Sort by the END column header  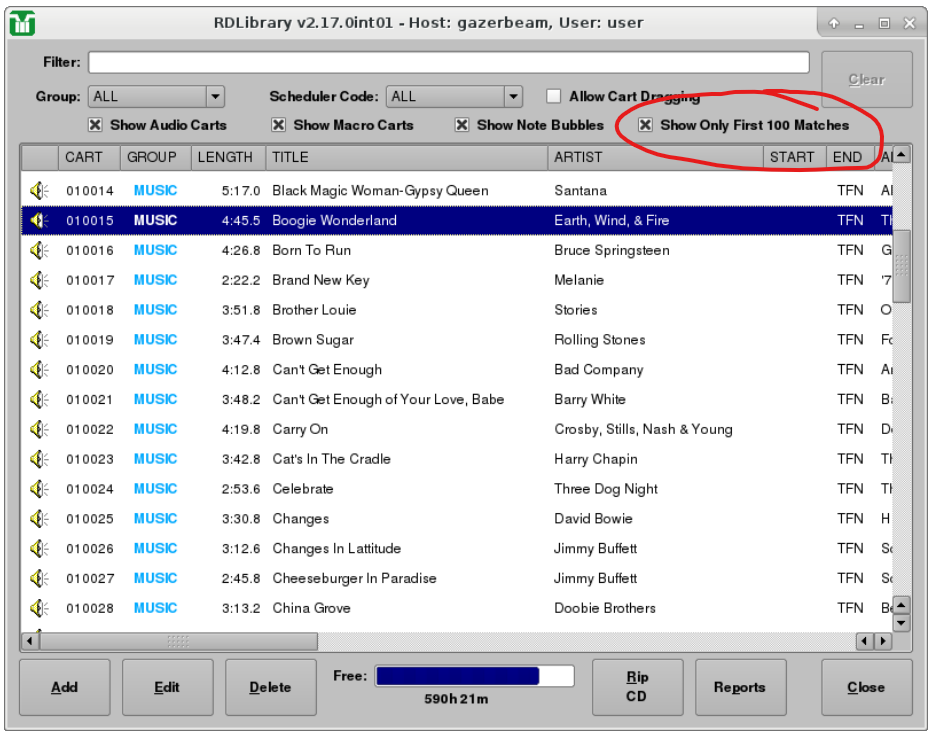(x=850, y=157)
